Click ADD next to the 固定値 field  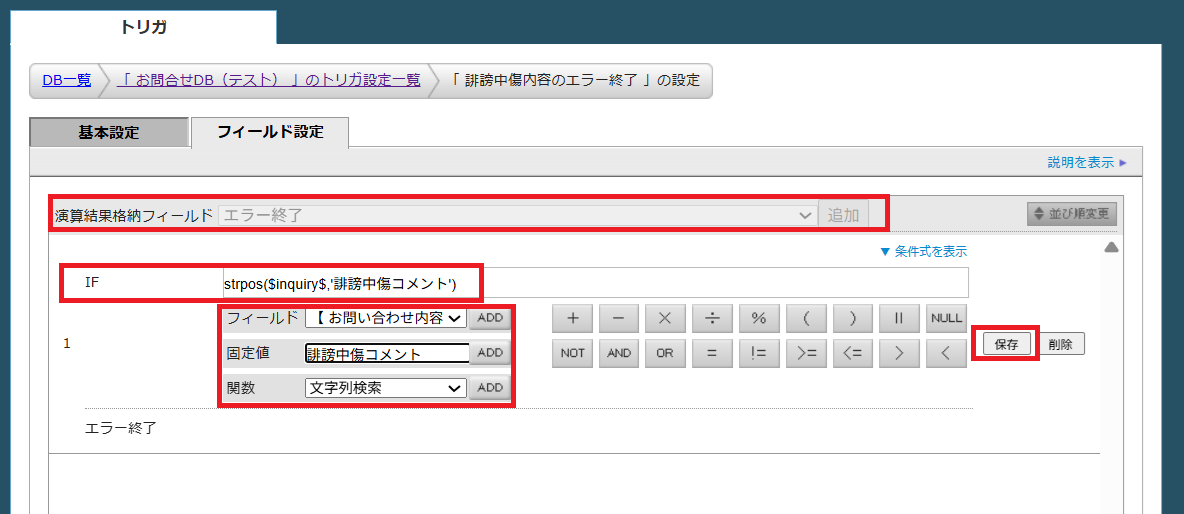click(489, 352)
